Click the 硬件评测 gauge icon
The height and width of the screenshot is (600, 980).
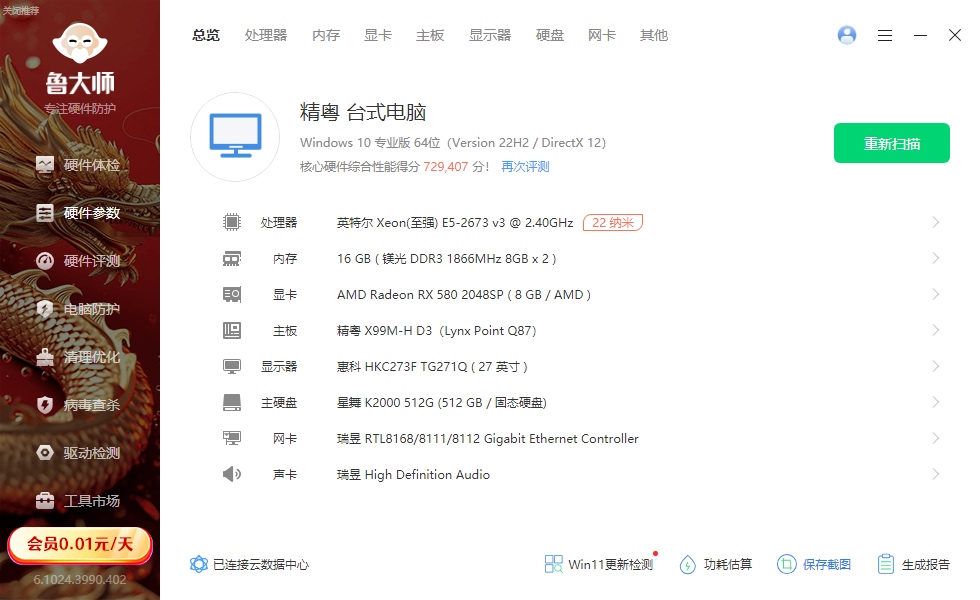(45, 261)
